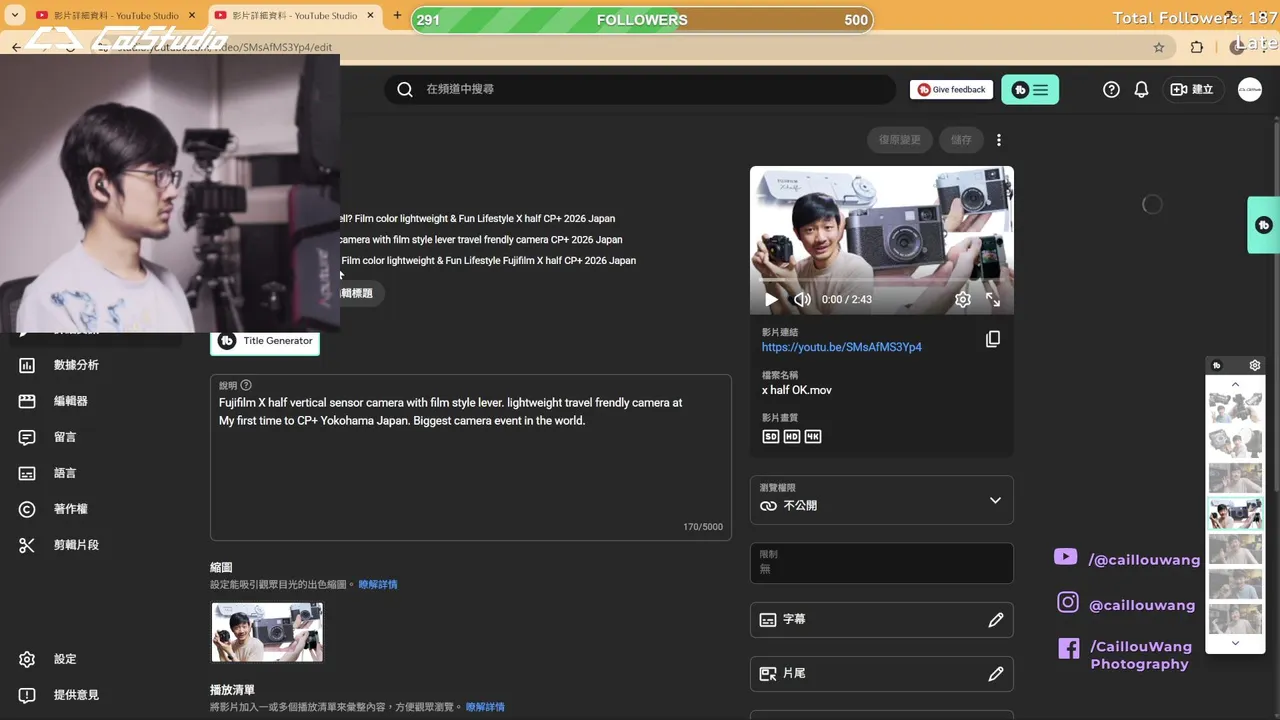
Task: Move up through the TubeBuddy thumbnail list
Action: (x=1235, y=384)
